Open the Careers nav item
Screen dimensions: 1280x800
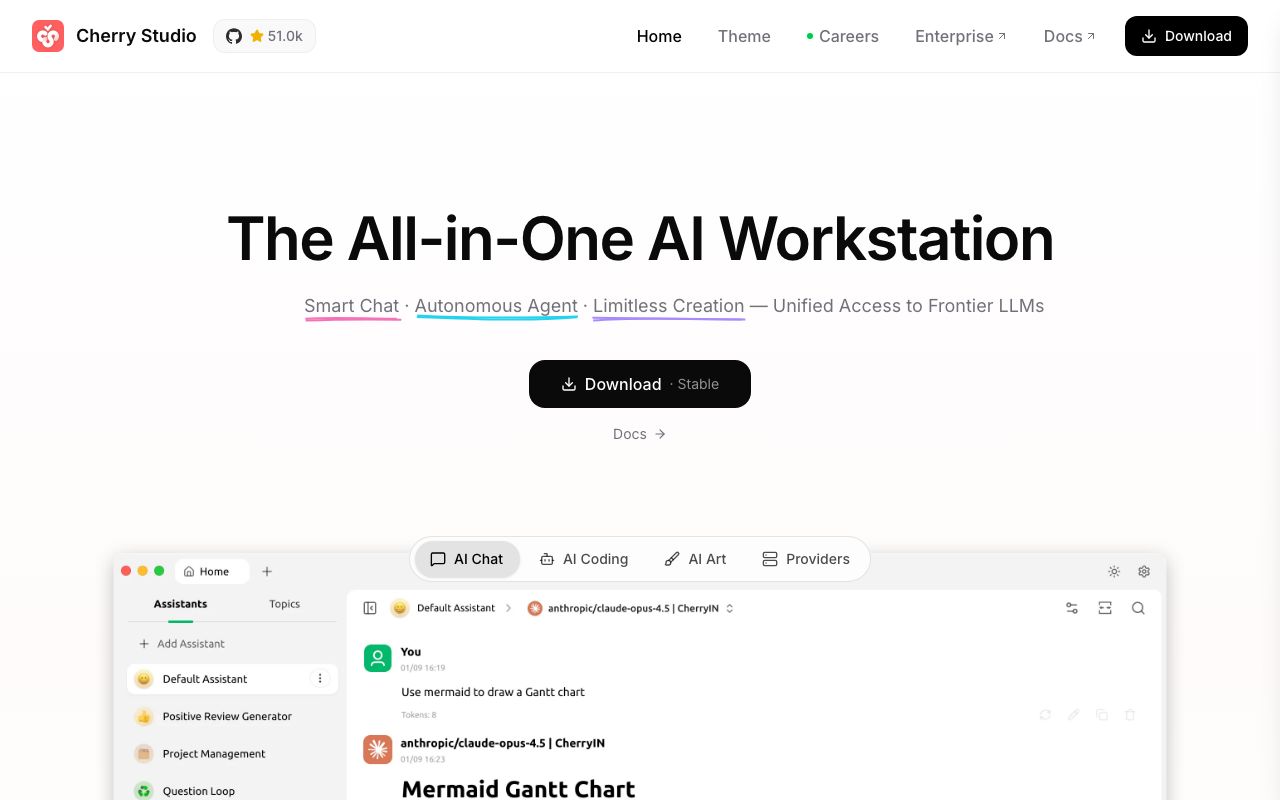tap(843, 36)
